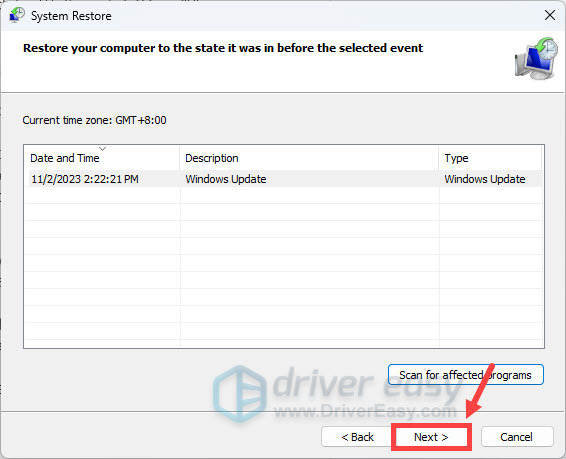
Task: Click the Windows Update type cell
Action: click(485, 179)
